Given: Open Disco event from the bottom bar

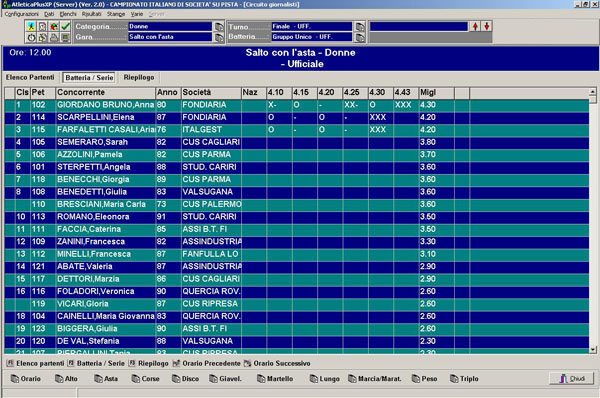Looking at the screenshot, I should [x=186, y=378].
